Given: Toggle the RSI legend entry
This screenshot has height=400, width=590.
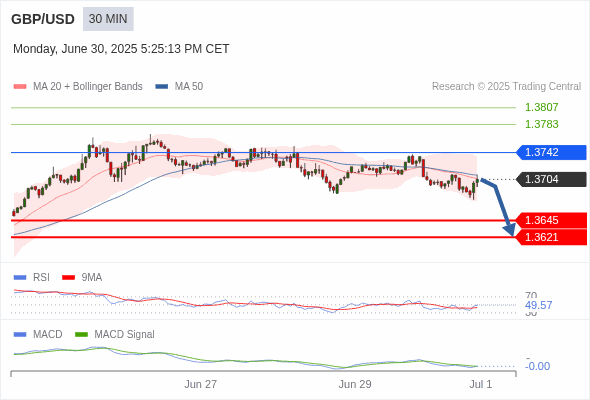Looking at the screenshot, I should (x=32, y=277).
